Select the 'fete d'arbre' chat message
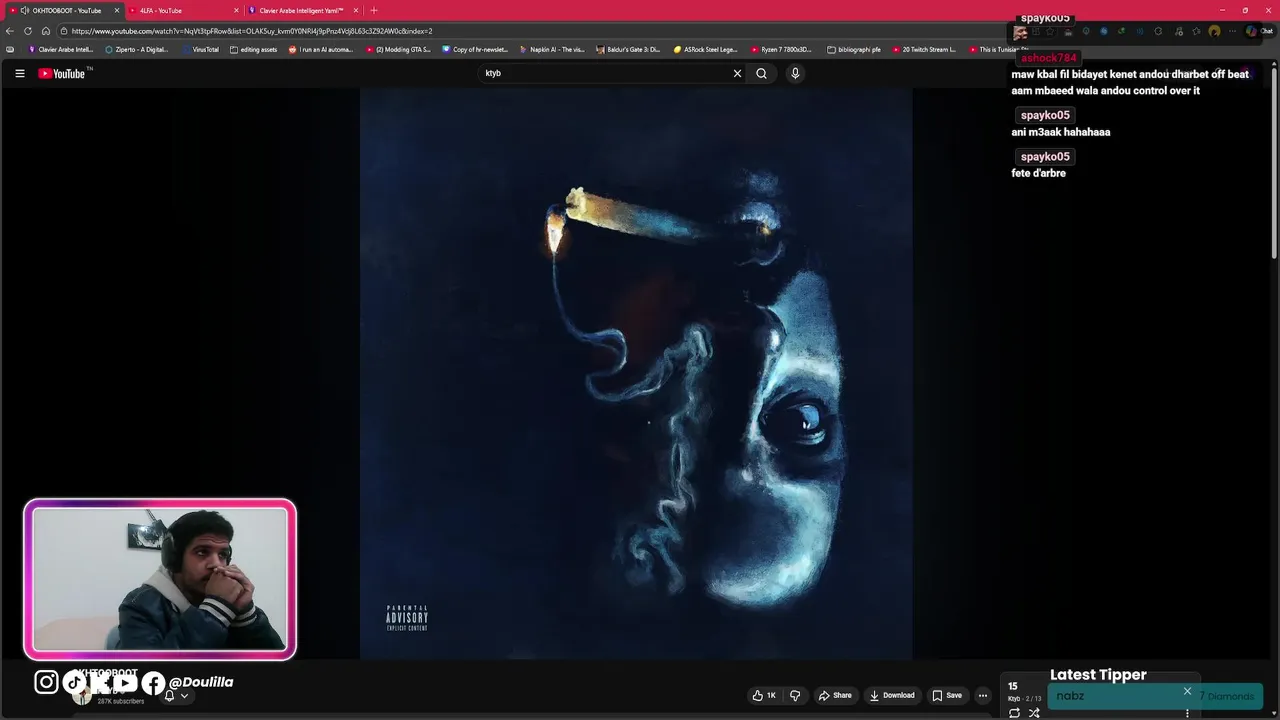The height and width of the screenshot is (720, 1280). (1038, 173)
